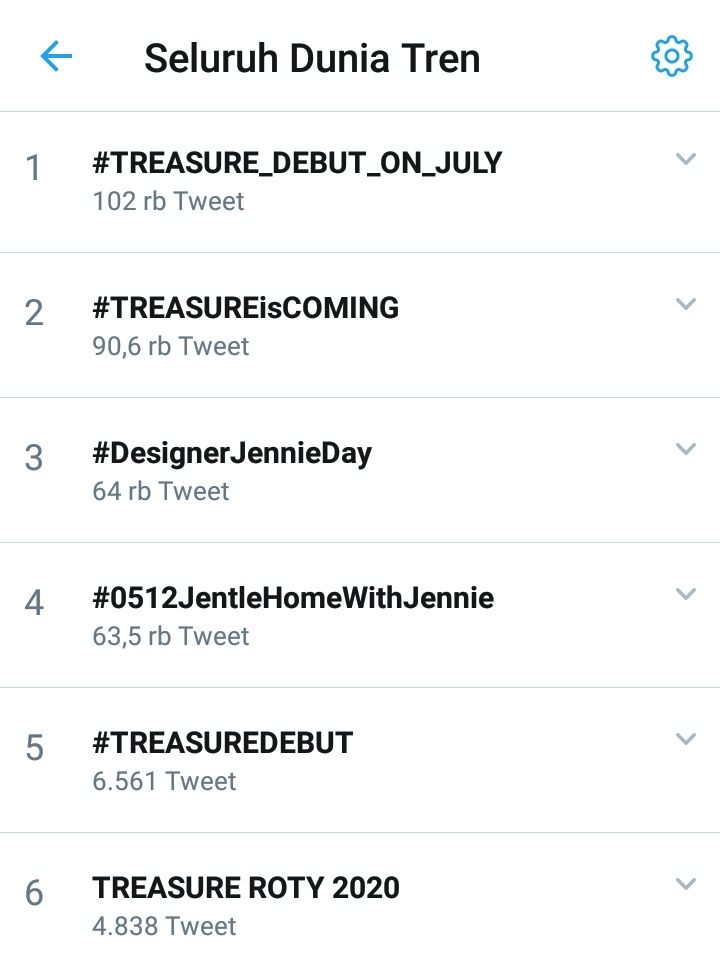Viewport: 720px width, 972px height.
Task: Click the 6.561 Tweet count
Action: 163,781
